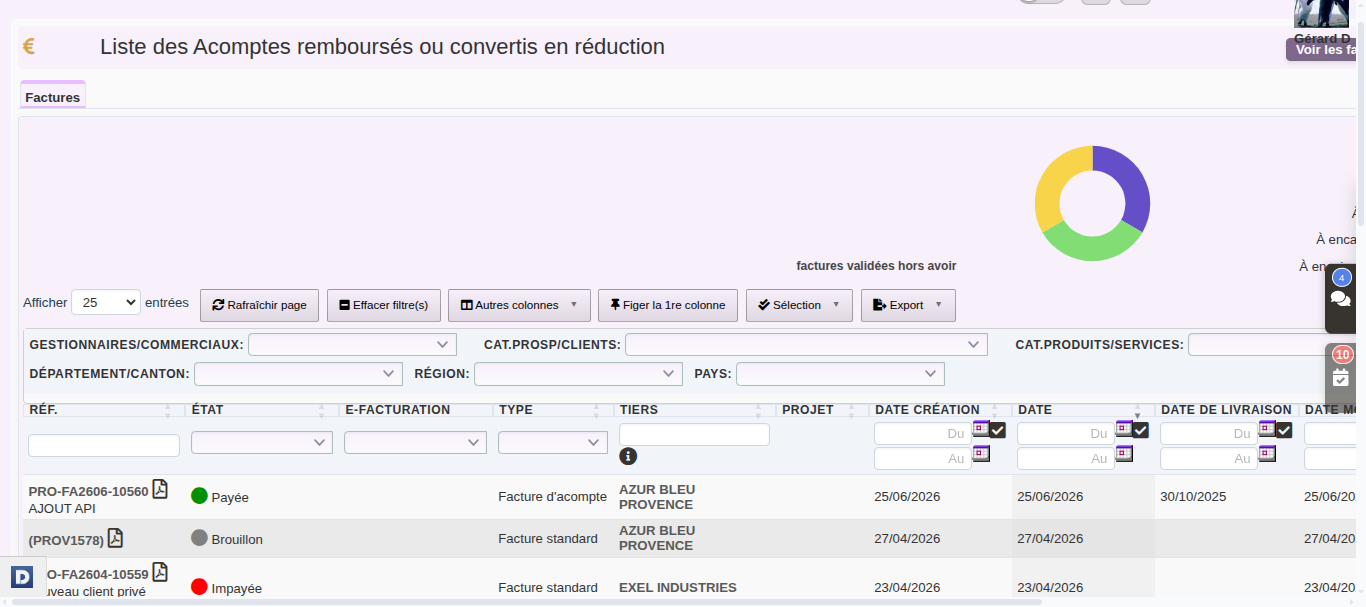Open PDF icon next to PRO-FA2606-10560

click(160, 489)
